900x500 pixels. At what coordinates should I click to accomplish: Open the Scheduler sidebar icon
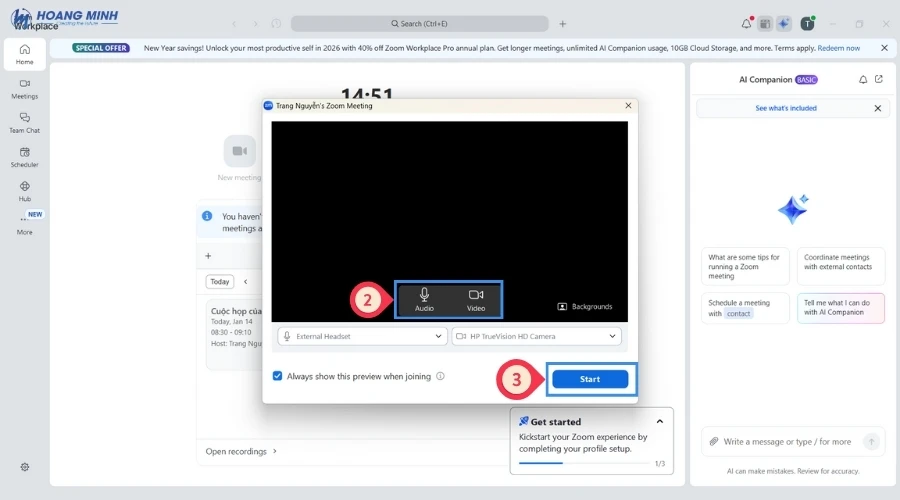click(x=25, y=157)
